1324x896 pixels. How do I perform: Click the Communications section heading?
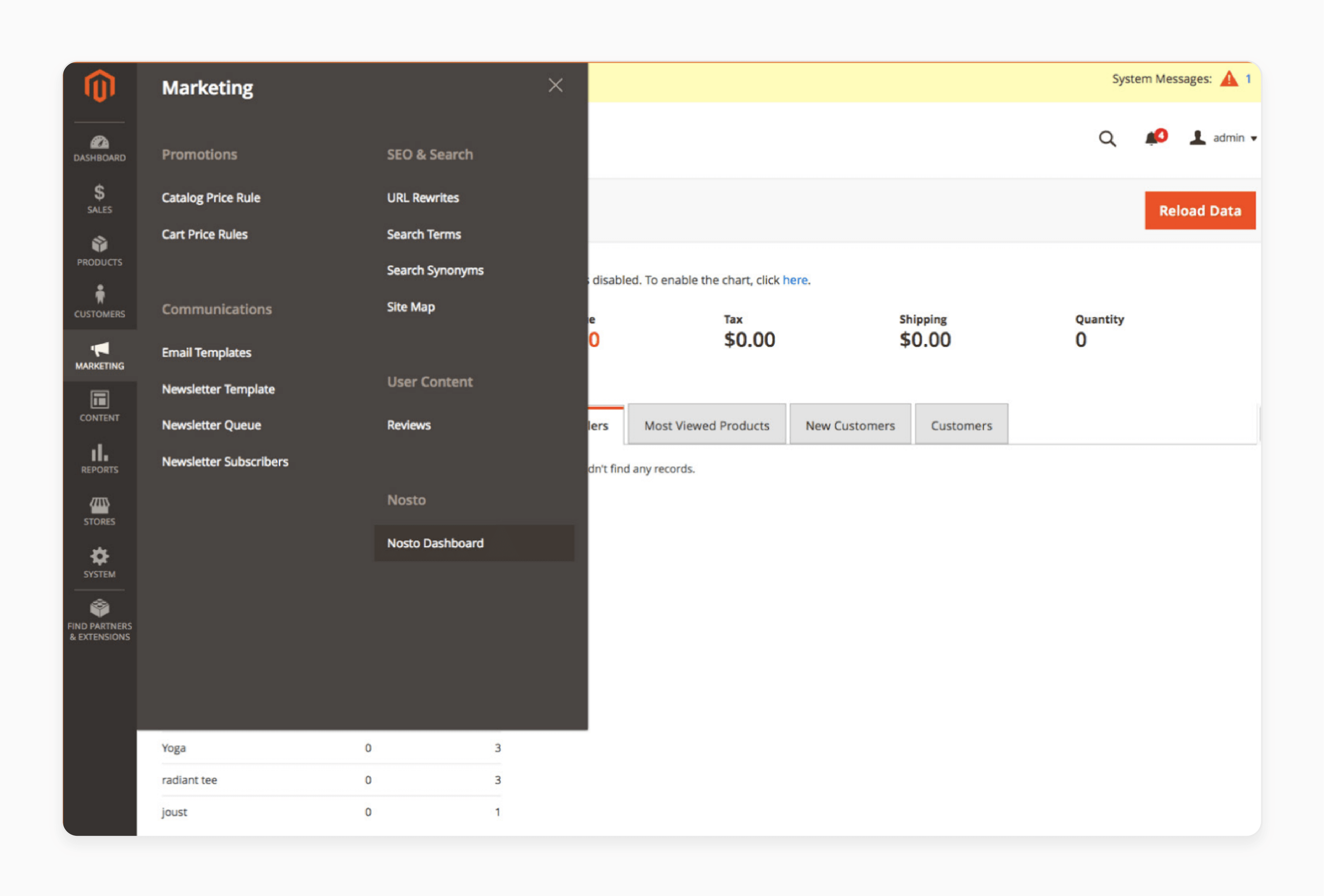coord(217,309)
